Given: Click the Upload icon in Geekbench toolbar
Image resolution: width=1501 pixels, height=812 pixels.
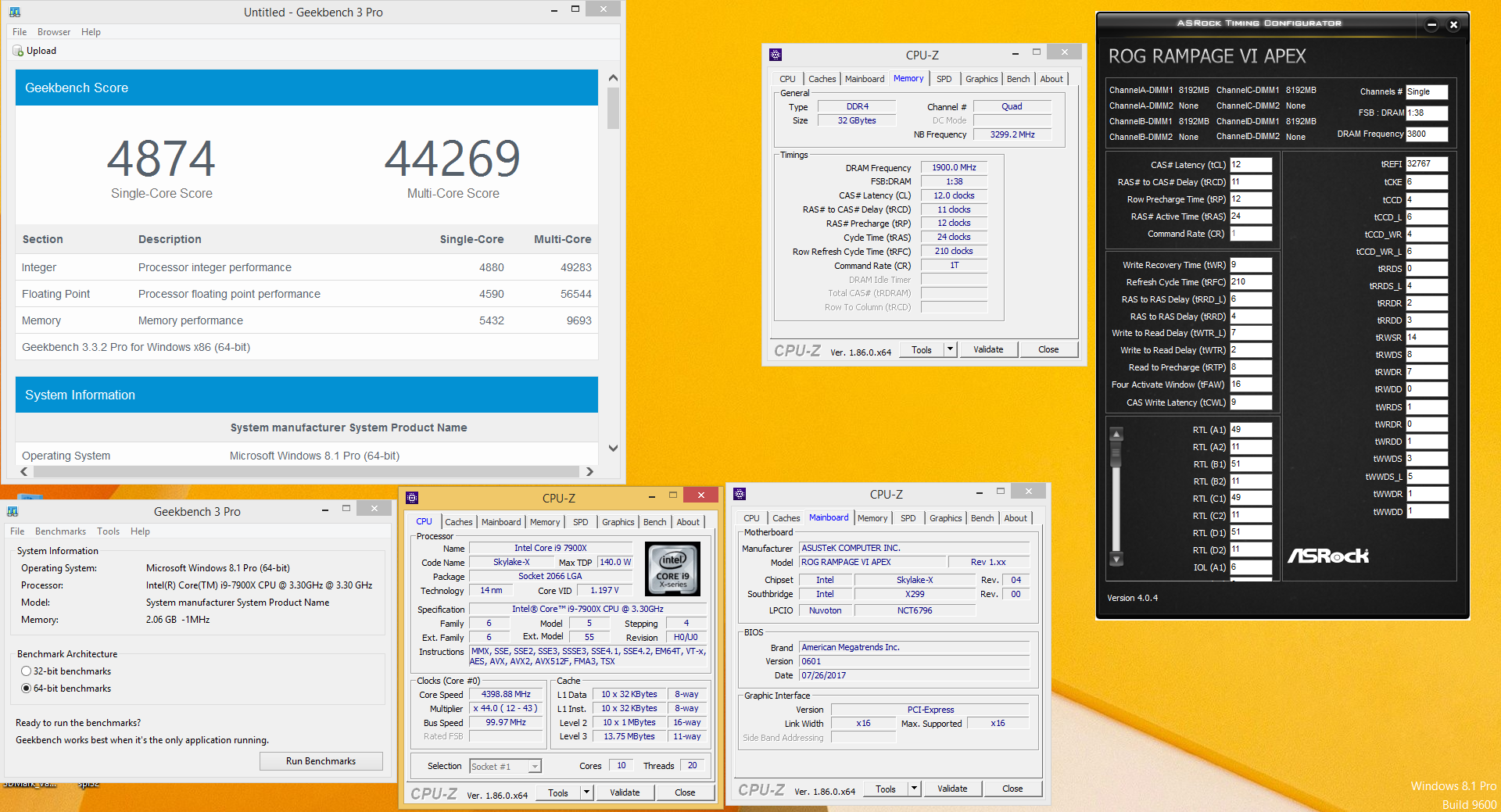Looking at the screenshot, I should point(17,51).
